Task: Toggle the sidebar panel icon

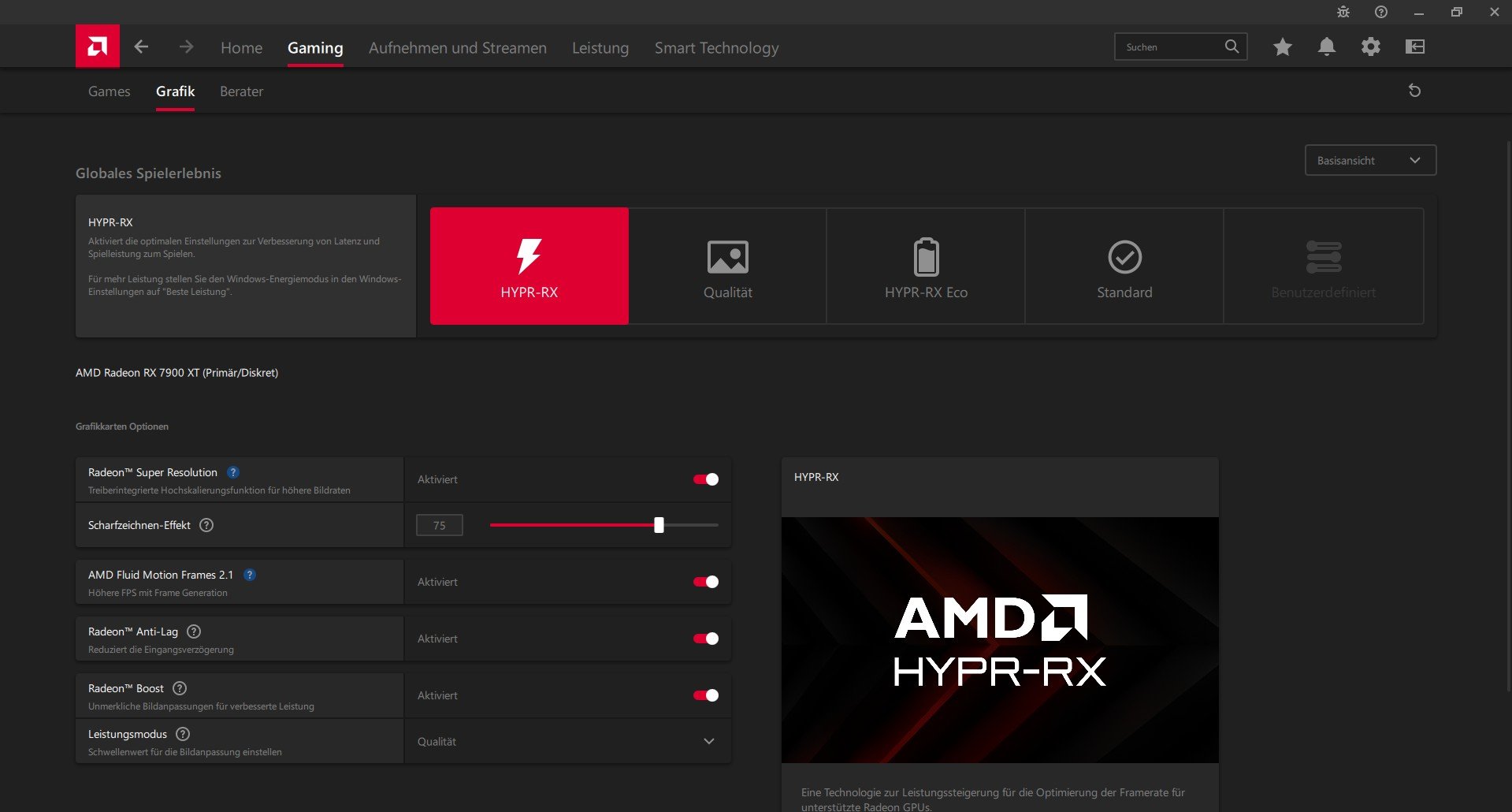Action: 1415,47
